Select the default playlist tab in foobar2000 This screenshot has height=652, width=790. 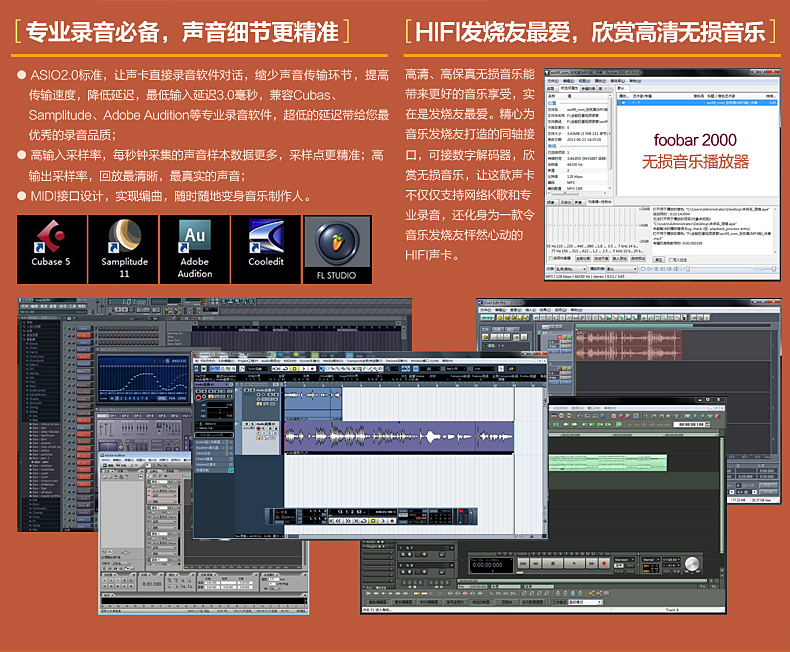623,88
